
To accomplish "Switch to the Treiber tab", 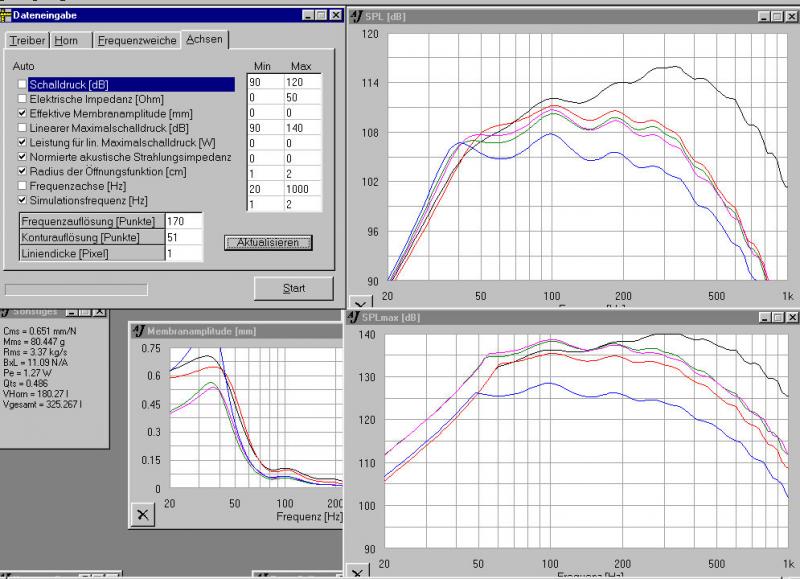I will point(27,40).
